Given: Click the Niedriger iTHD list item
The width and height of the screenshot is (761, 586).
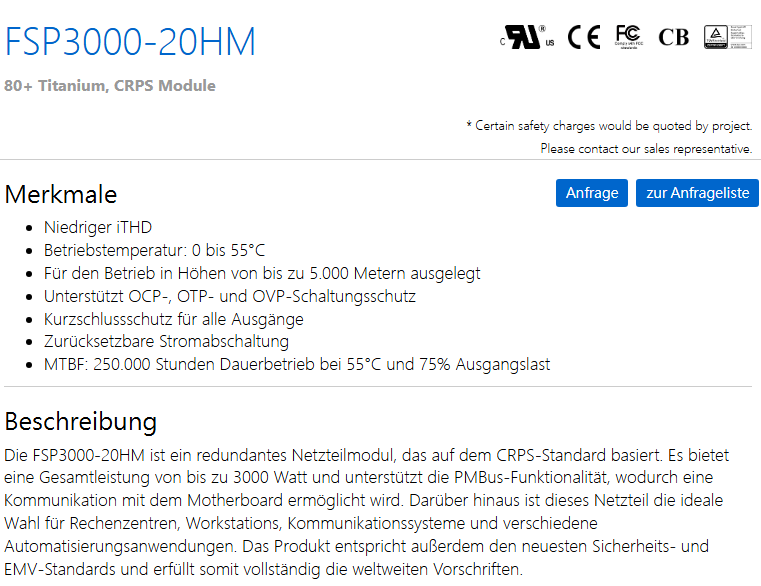Looking at the screenshot, I should coord(98,227).
